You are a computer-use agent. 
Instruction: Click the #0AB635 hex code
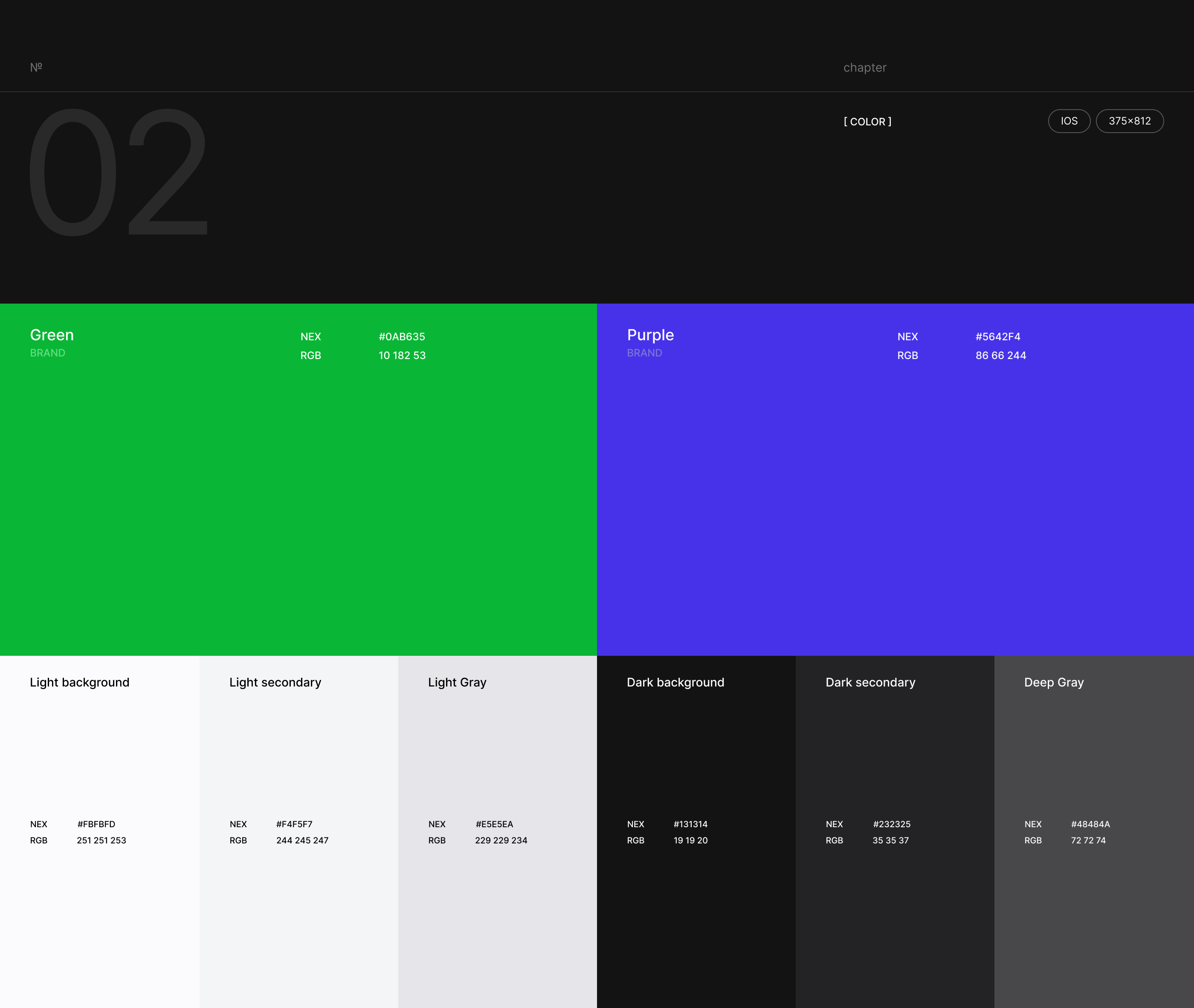click(x=401, y=336)
